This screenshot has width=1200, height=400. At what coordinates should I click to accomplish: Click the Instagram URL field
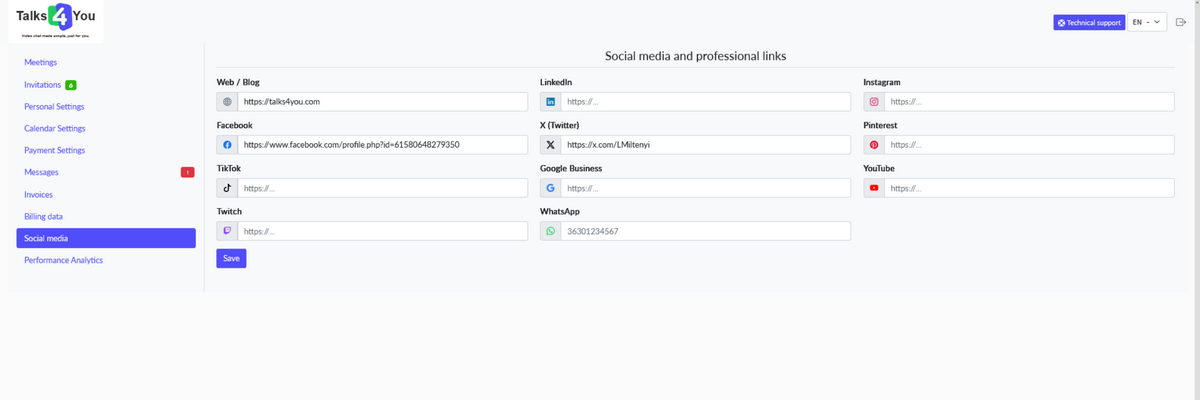click(1029, 102)
